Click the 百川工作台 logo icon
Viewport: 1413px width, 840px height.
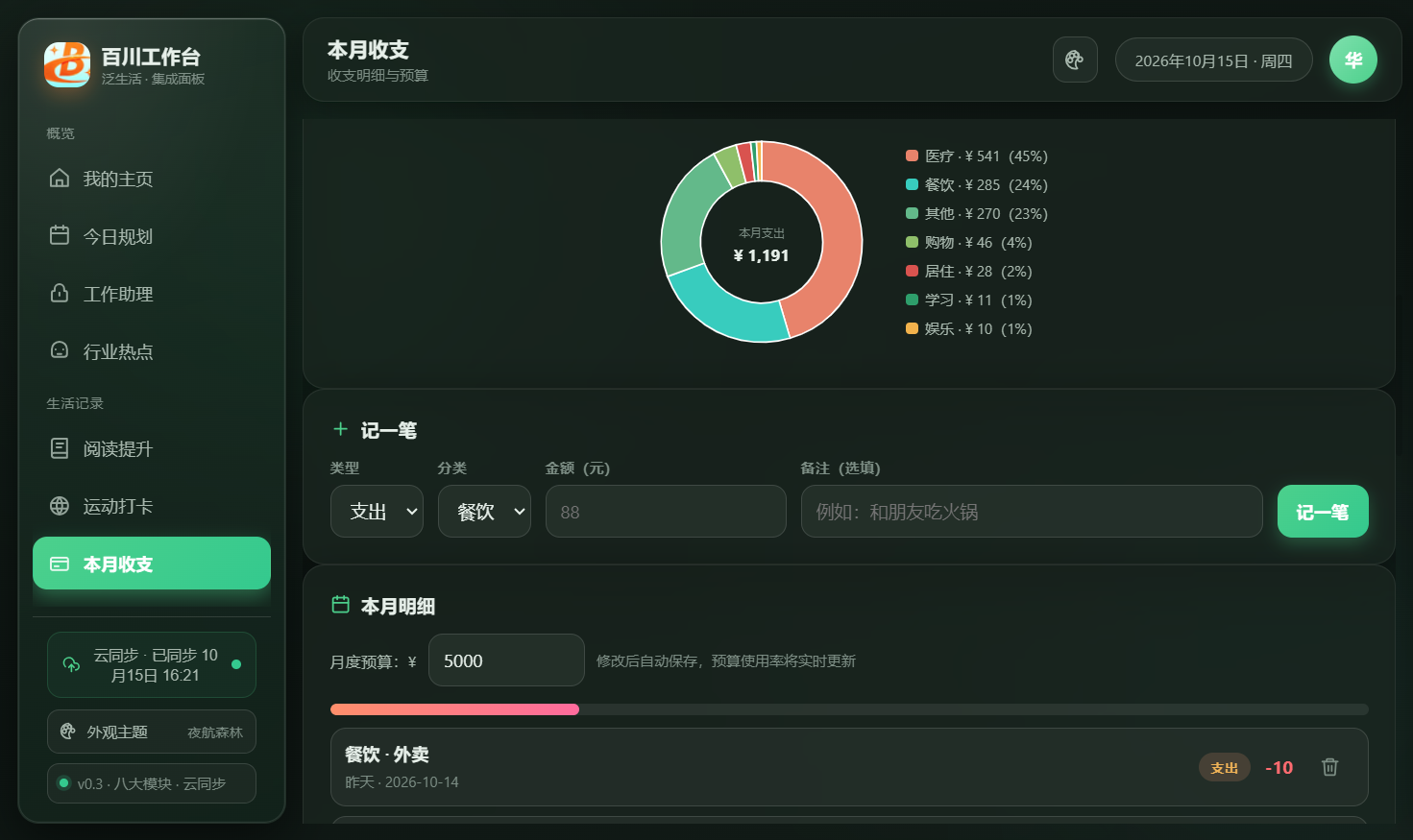(x=67, y=64)
